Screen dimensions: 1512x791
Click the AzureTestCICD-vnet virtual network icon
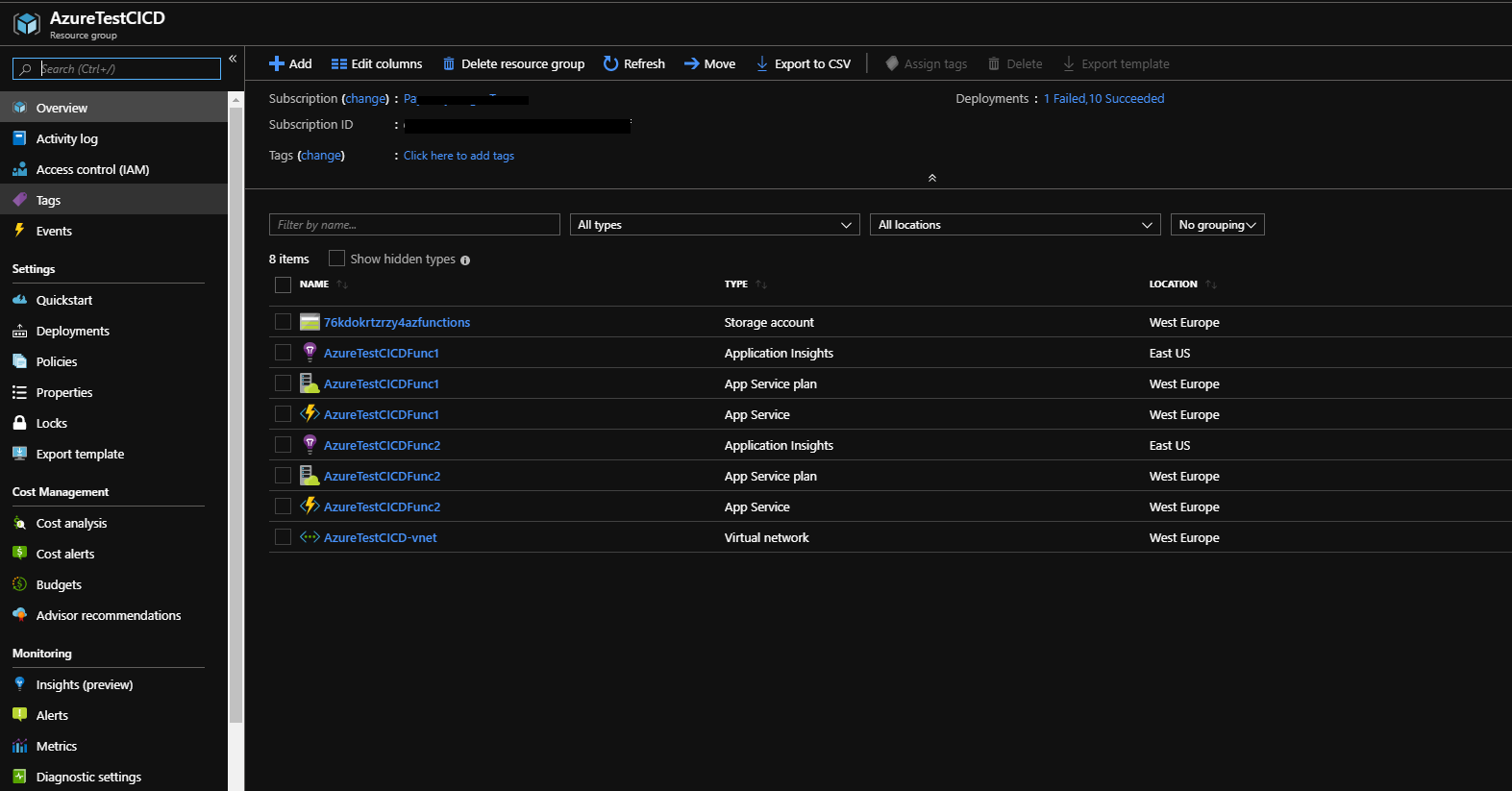tap(310, 537)
